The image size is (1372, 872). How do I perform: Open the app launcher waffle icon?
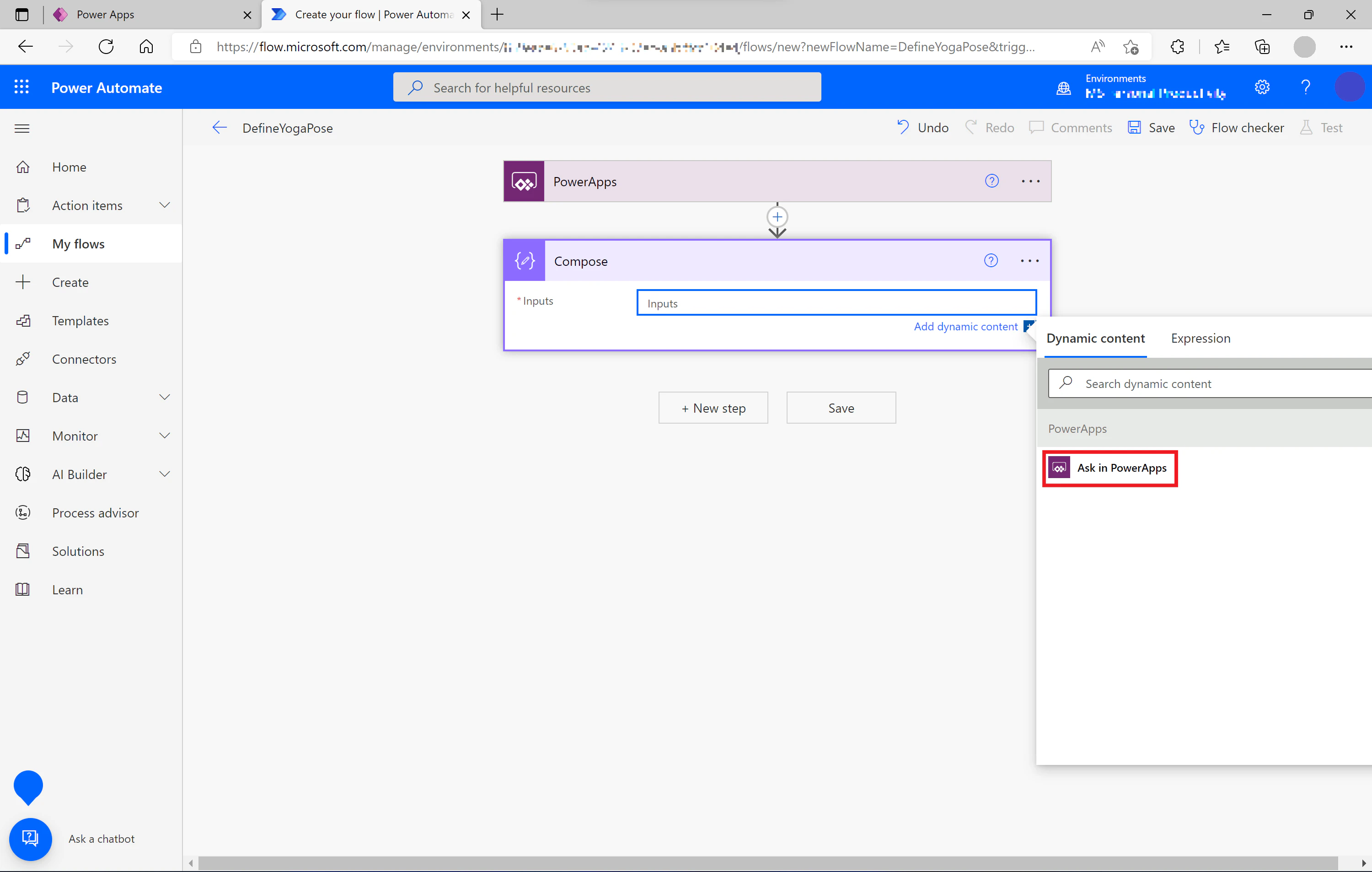tap(21, 87)
